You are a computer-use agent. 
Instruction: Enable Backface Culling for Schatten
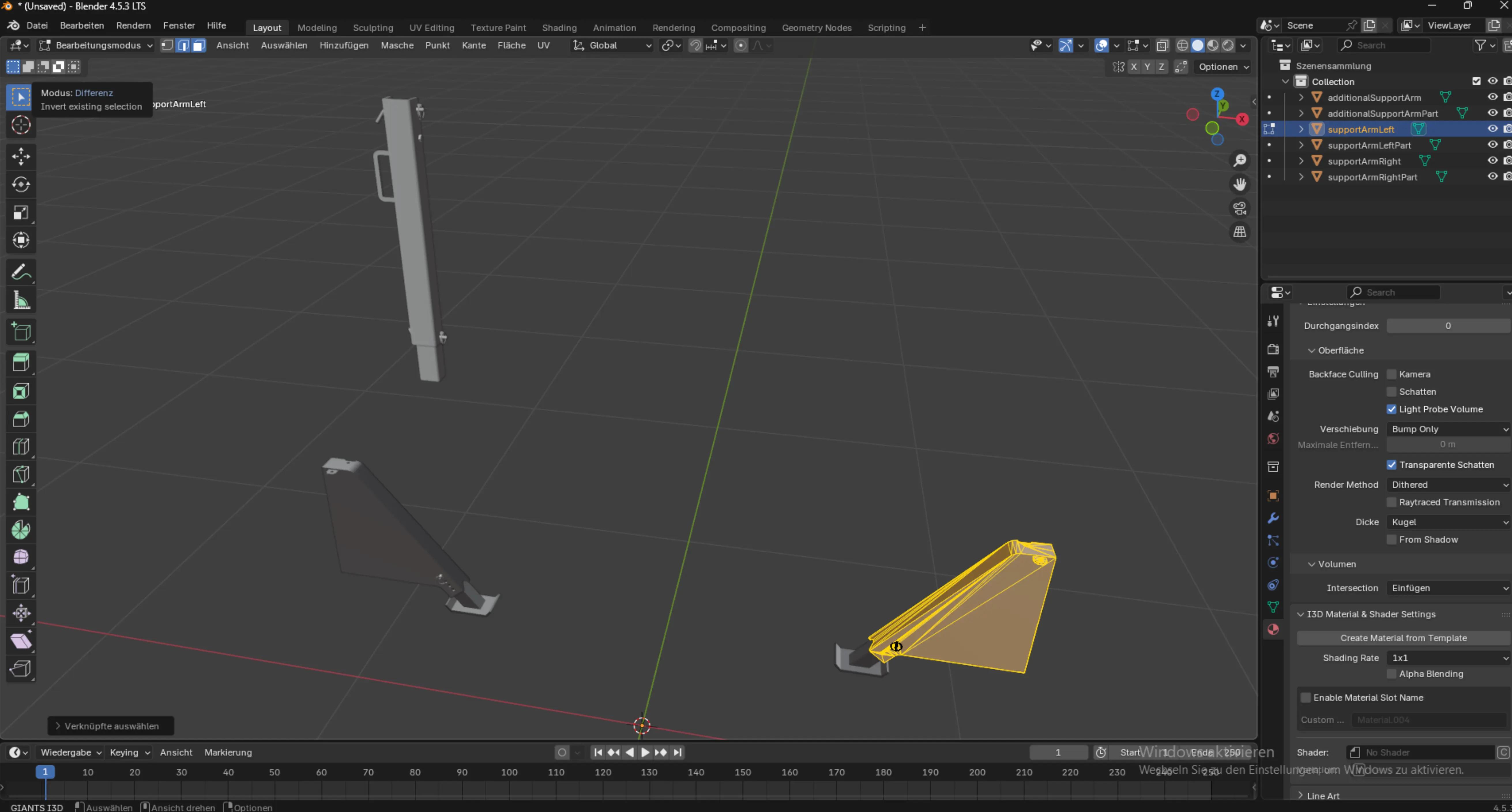click(1391, 392)
